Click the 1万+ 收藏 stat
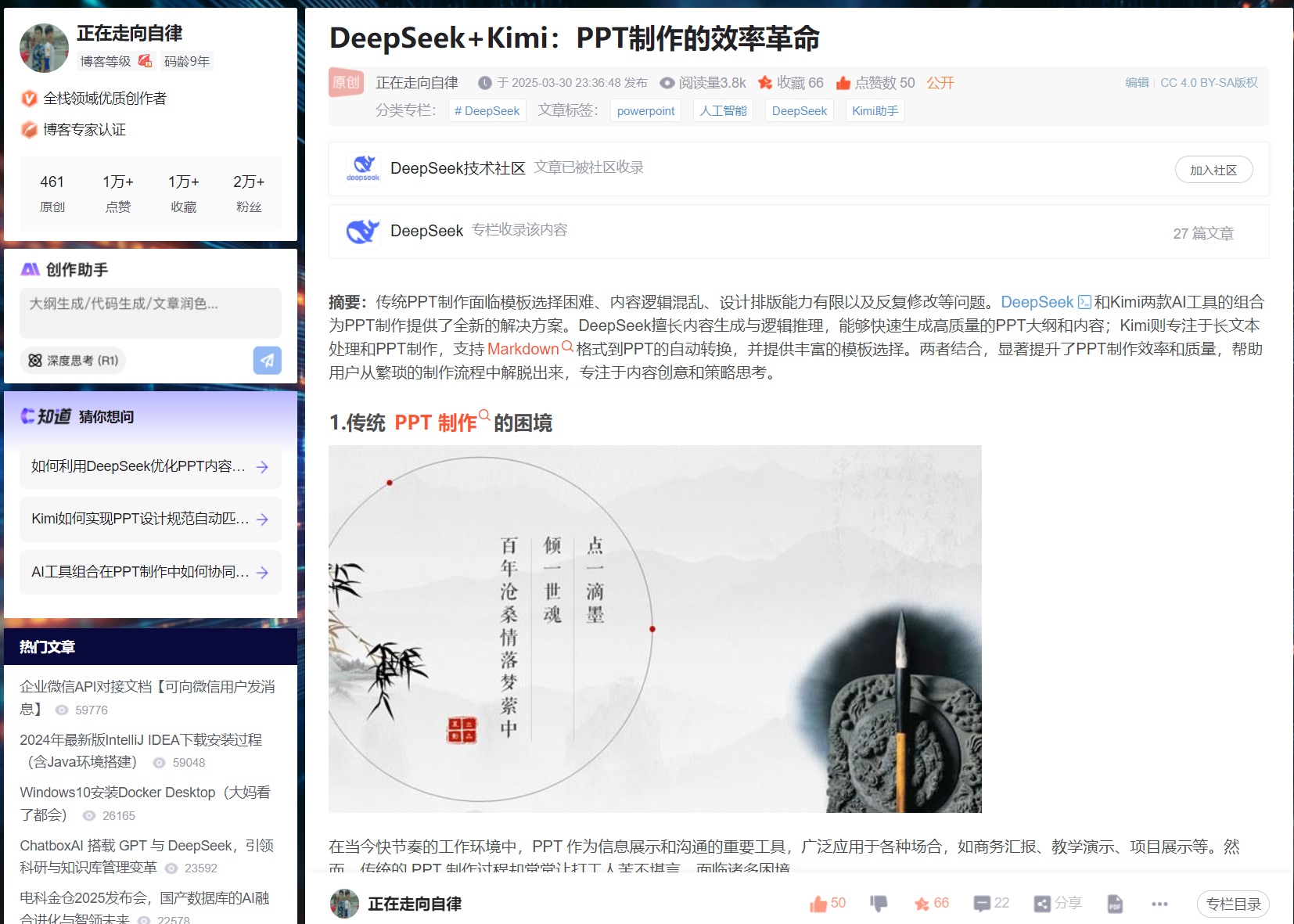This screenshot has height=924, width=1294. click(184, 193)
